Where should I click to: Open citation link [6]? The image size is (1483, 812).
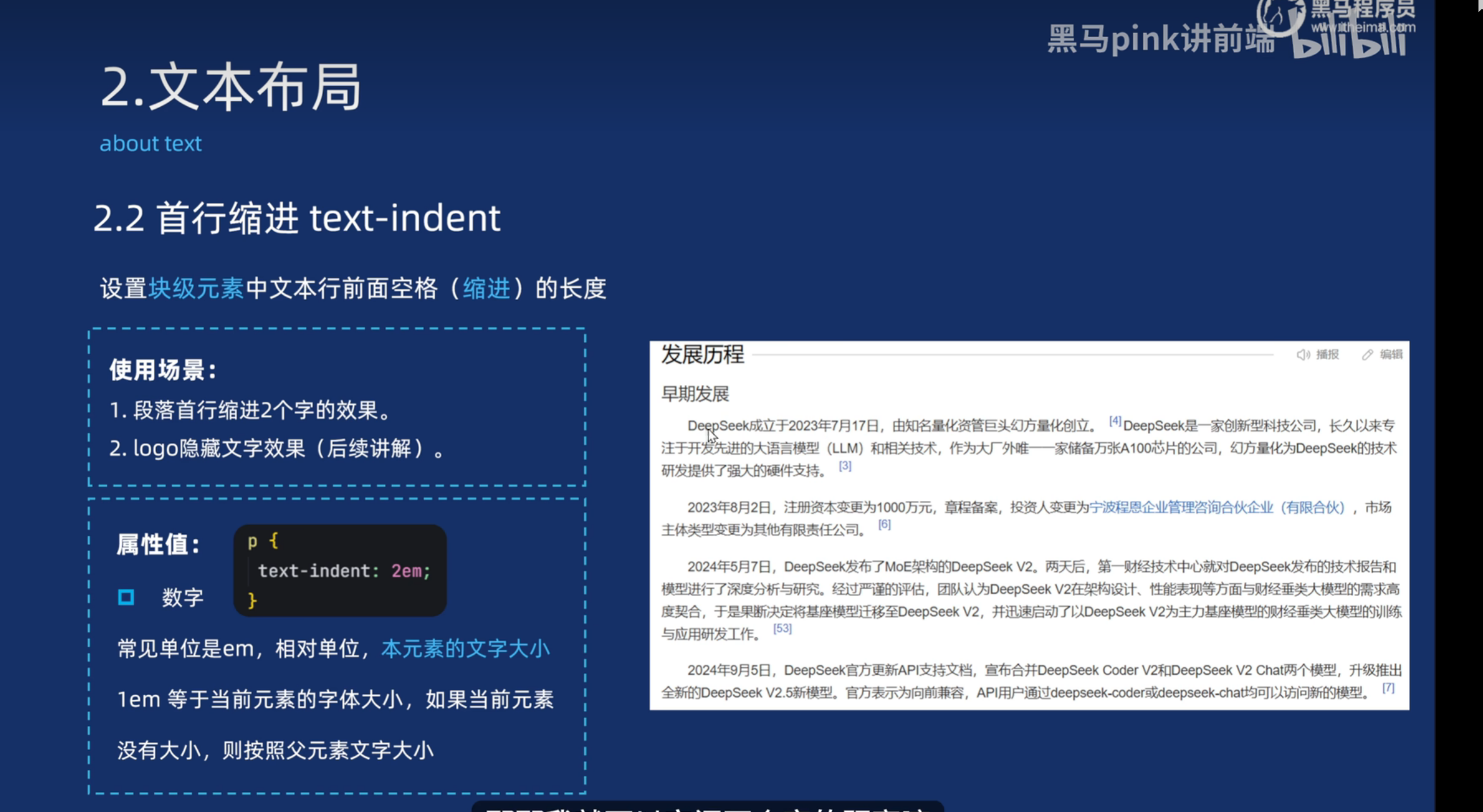click(x=884, y=524)
